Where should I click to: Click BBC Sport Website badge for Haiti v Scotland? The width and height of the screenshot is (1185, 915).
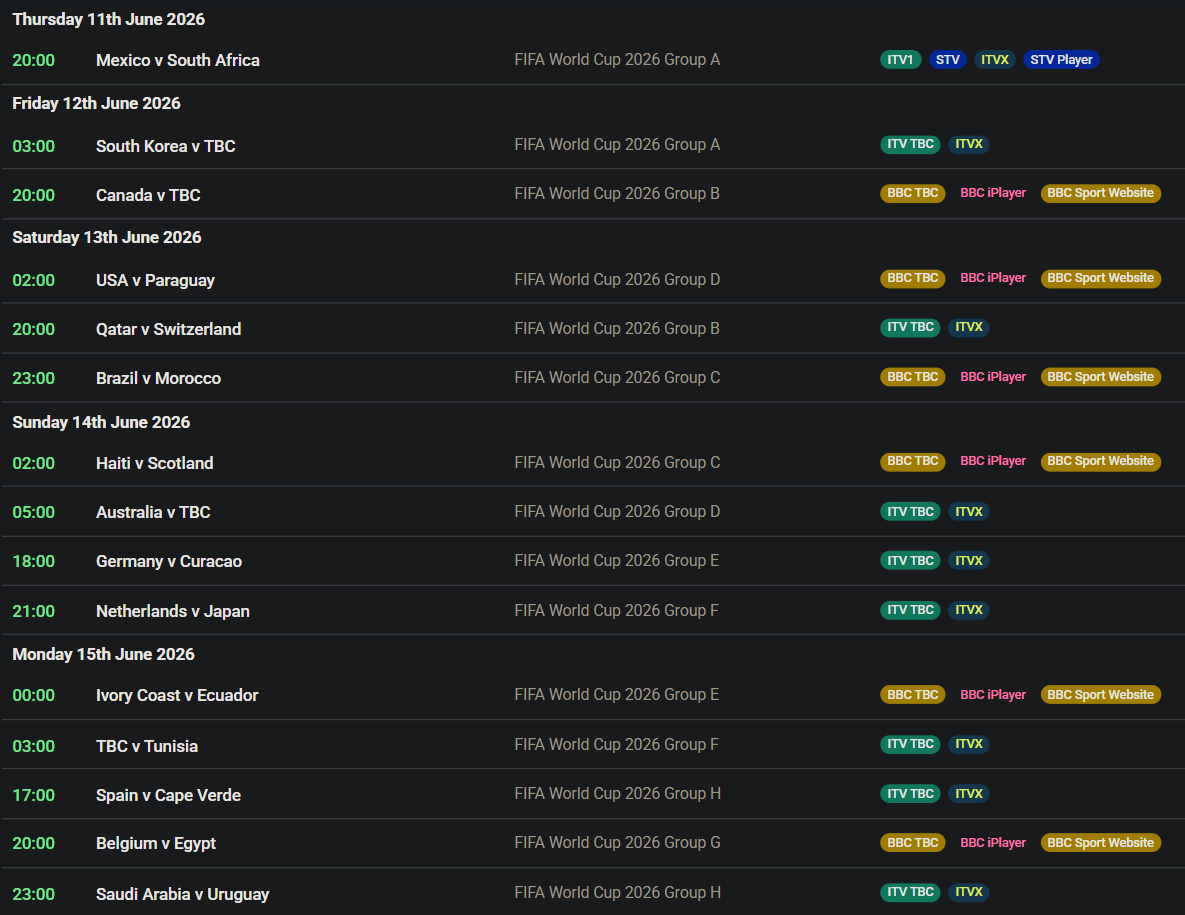pyautogui.click(x=1100, y=461)
